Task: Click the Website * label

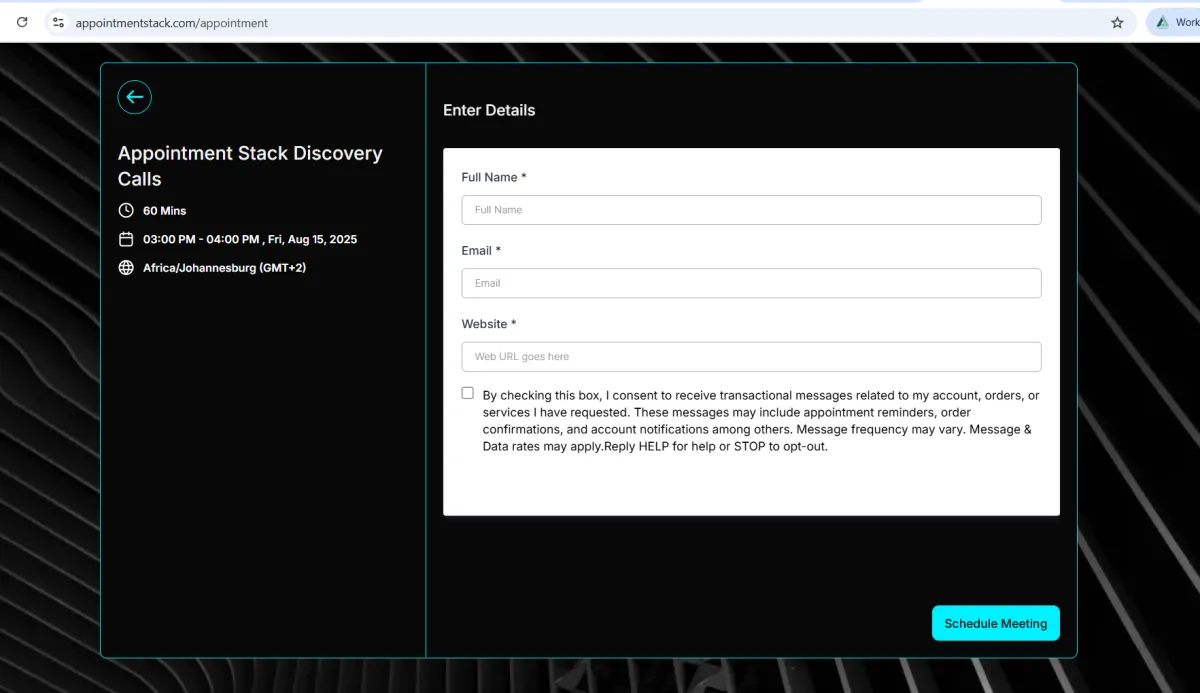Action: coord(489,324)
